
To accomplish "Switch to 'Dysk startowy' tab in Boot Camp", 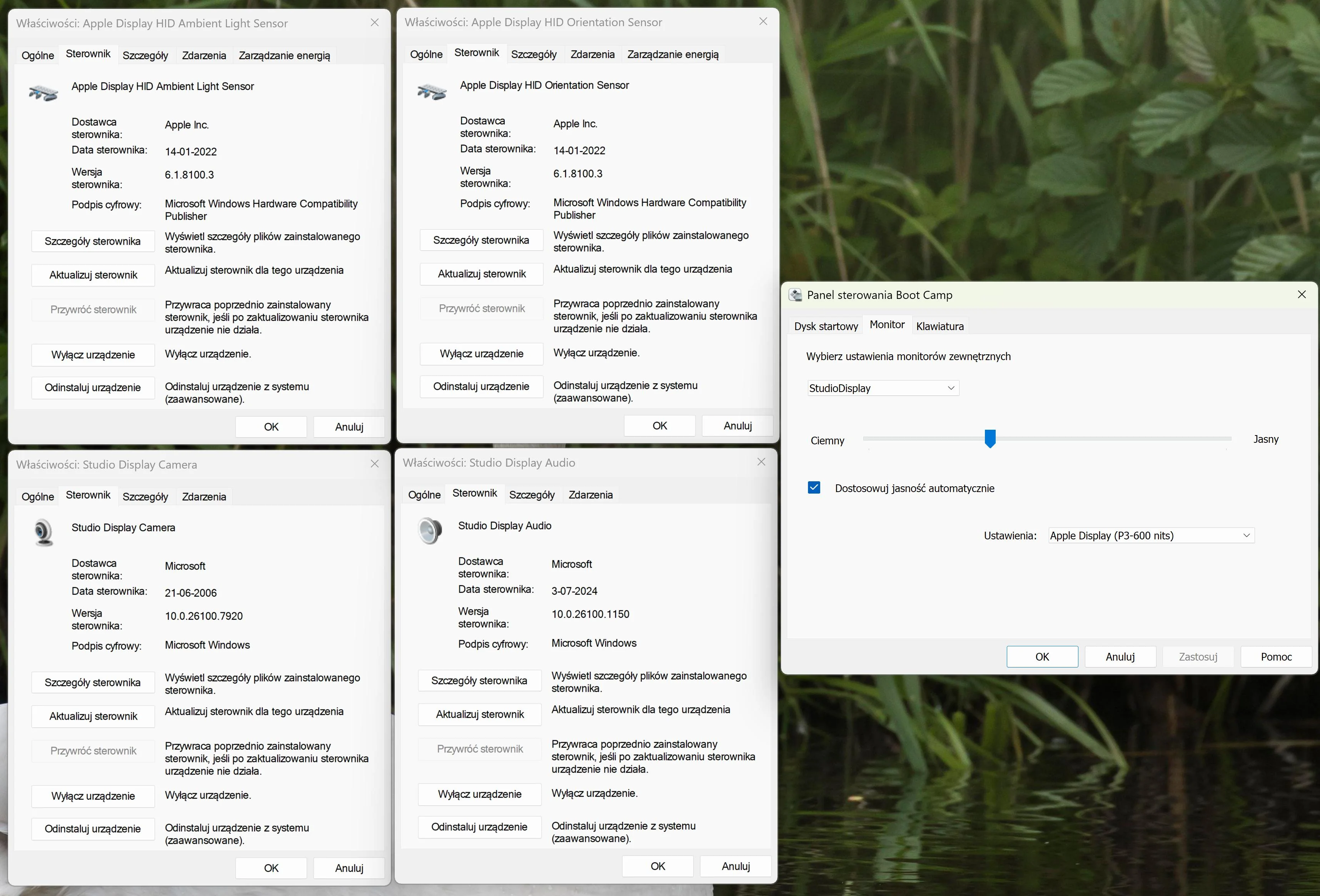I will pos(826,326).
